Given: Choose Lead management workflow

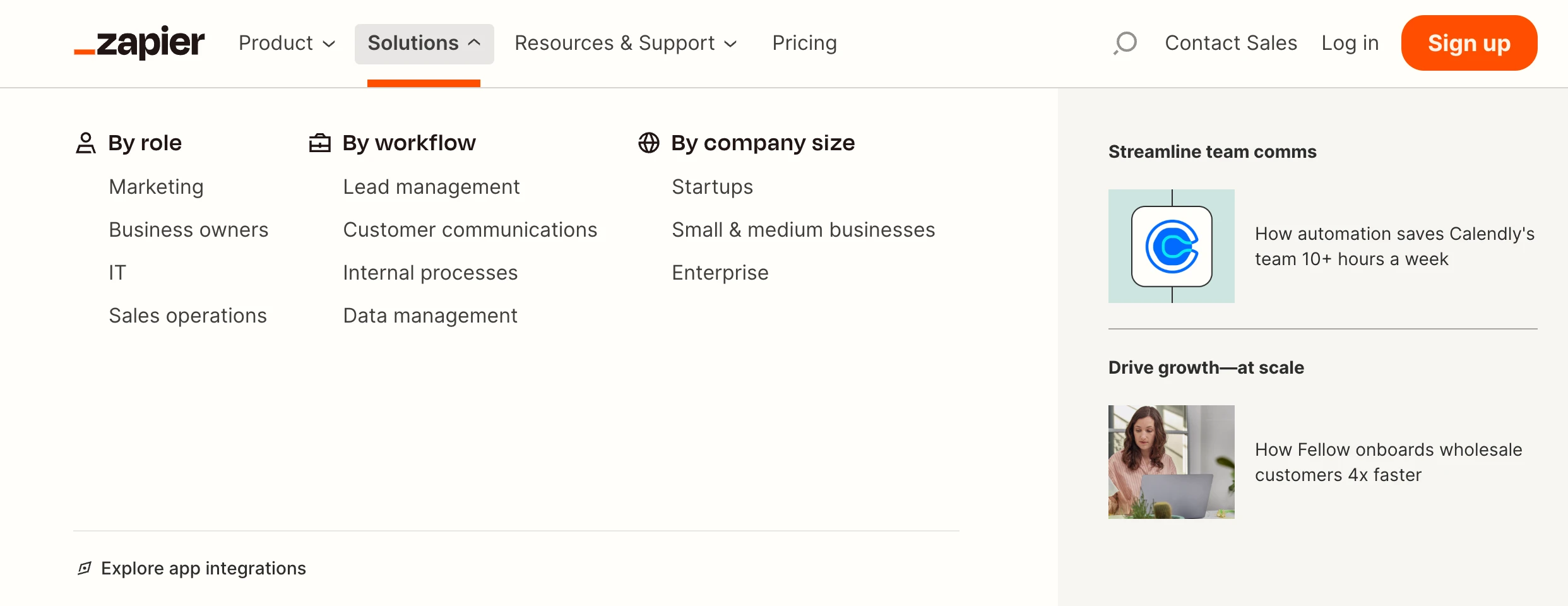Looking at the screenshot, I should [431, 187].
